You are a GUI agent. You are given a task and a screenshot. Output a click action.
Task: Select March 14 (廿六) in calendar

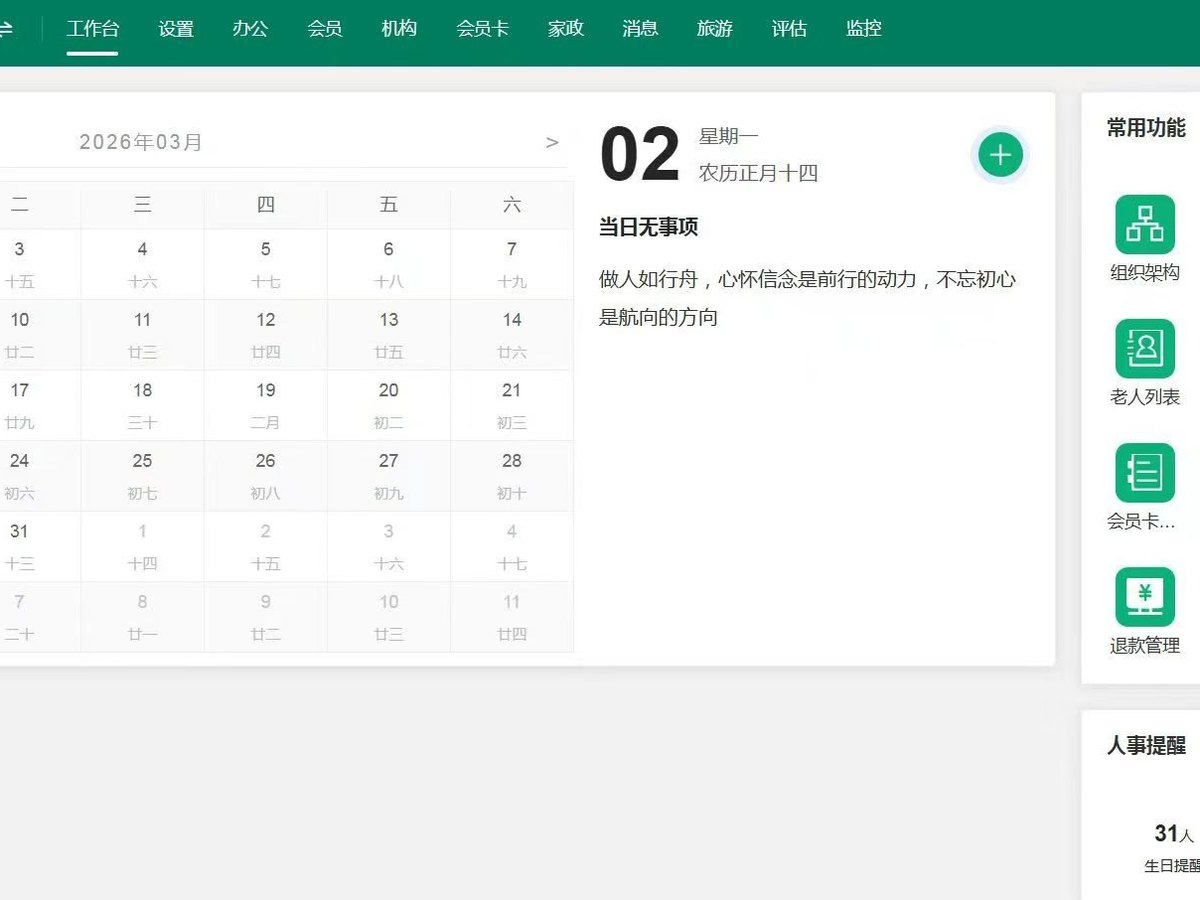[511, 335]
